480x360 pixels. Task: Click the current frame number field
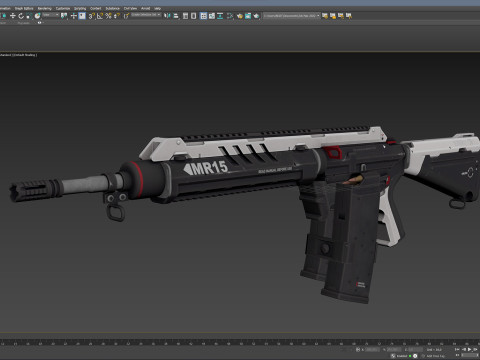(469, 355)
